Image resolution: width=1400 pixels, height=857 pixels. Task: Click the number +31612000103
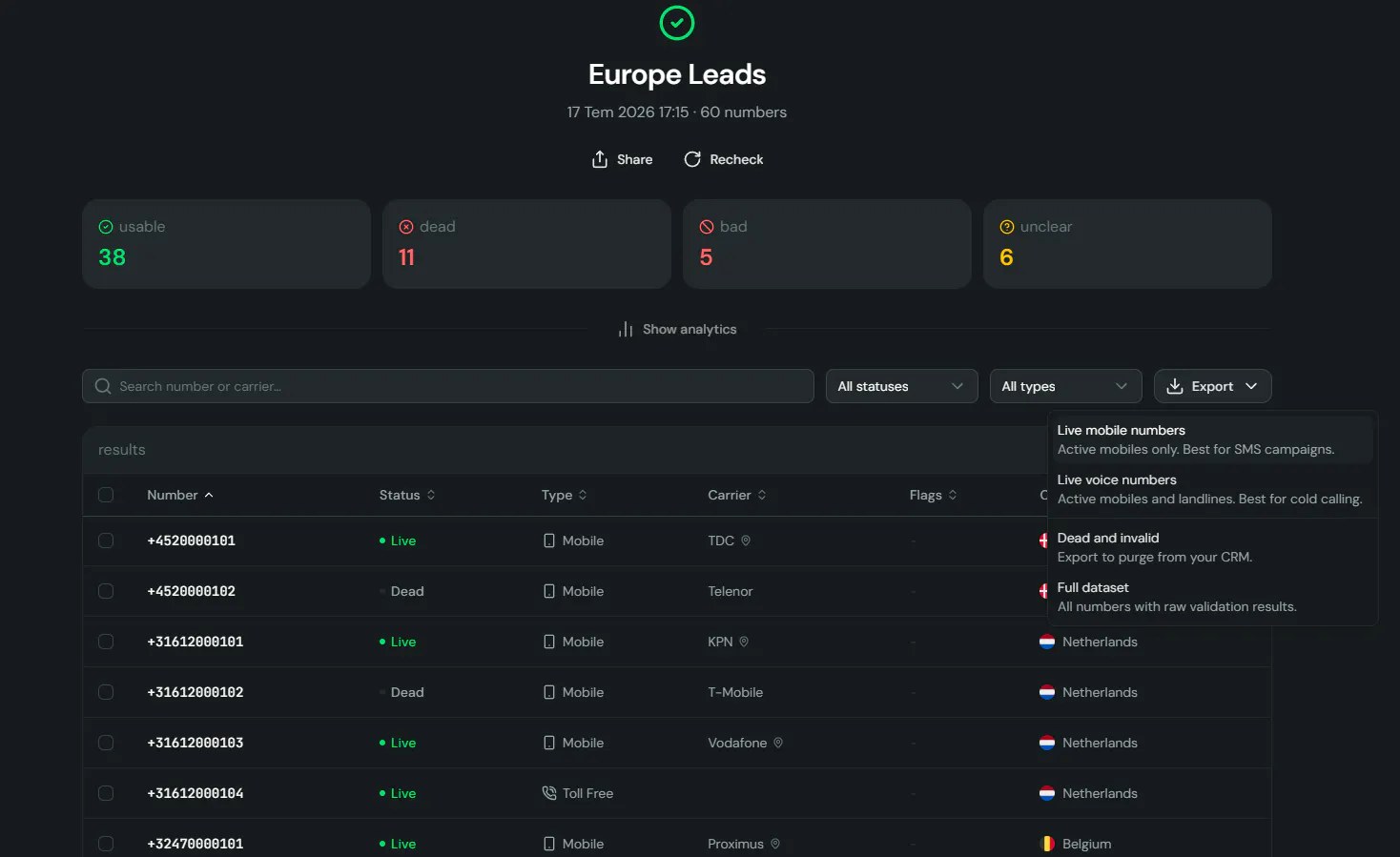pos(196,743)
